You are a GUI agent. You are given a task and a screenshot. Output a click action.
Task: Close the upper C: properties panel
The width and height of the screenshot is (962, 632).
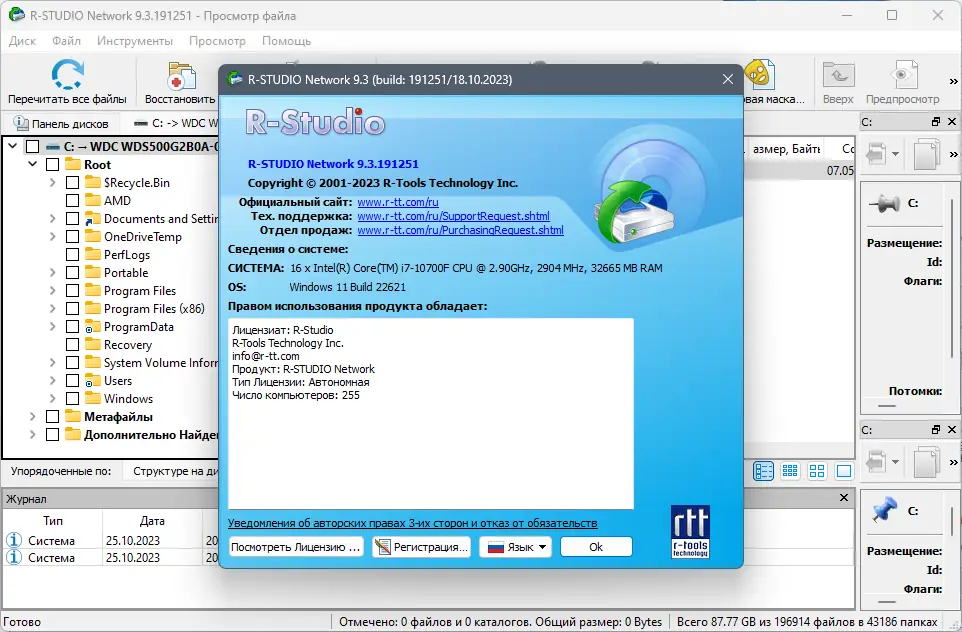(x=952, y=121)
